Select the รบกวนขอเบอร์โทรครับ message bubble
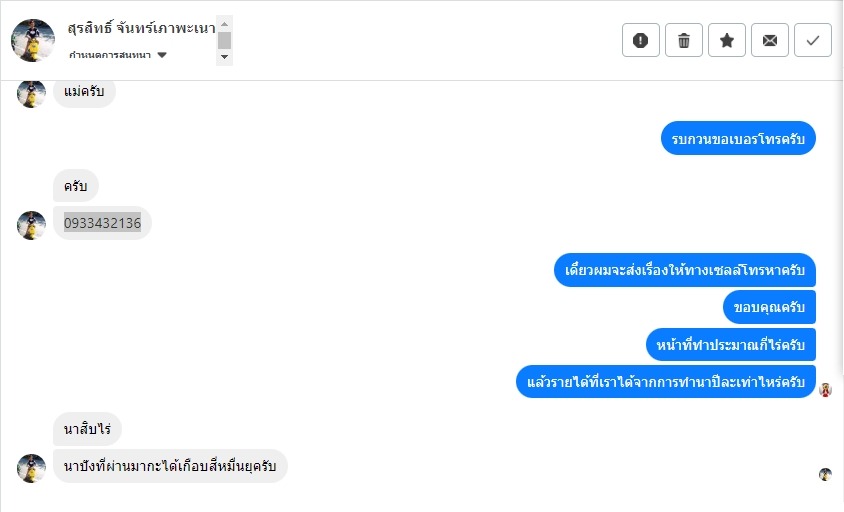844x512 pixels. click(738, 139)
